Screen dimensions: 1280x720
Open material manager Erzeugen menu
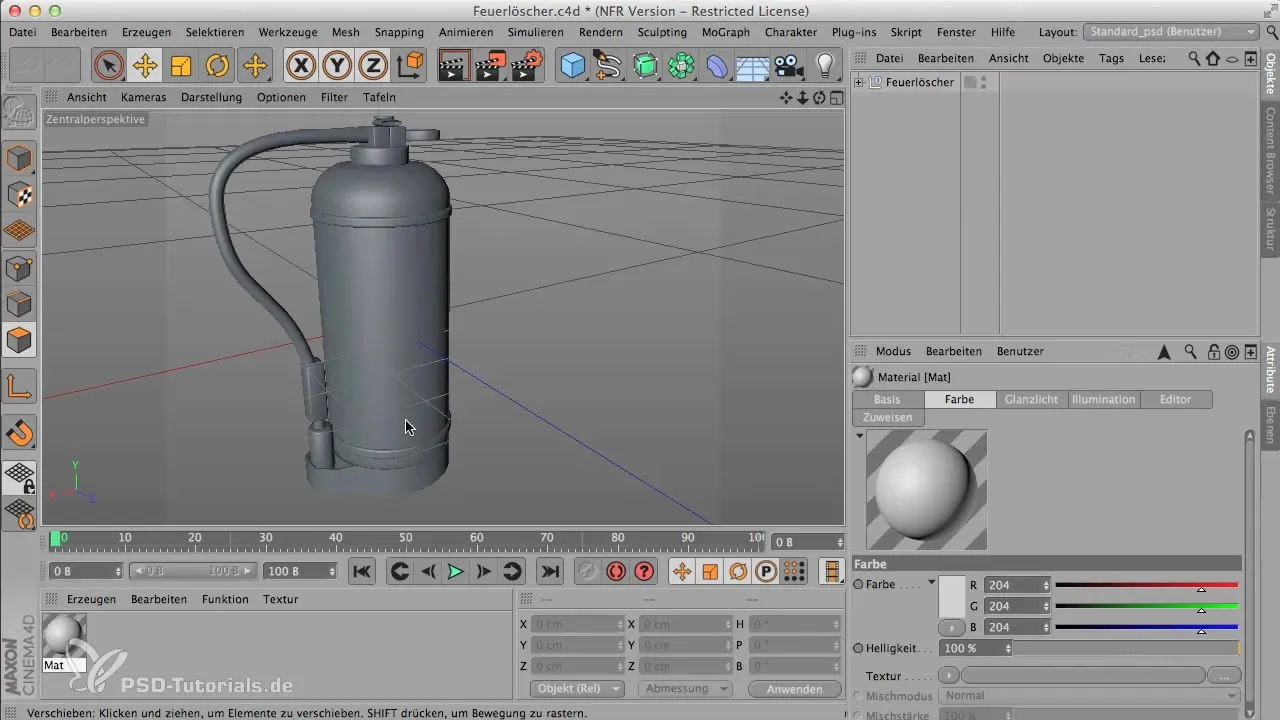tap(91, 599)
